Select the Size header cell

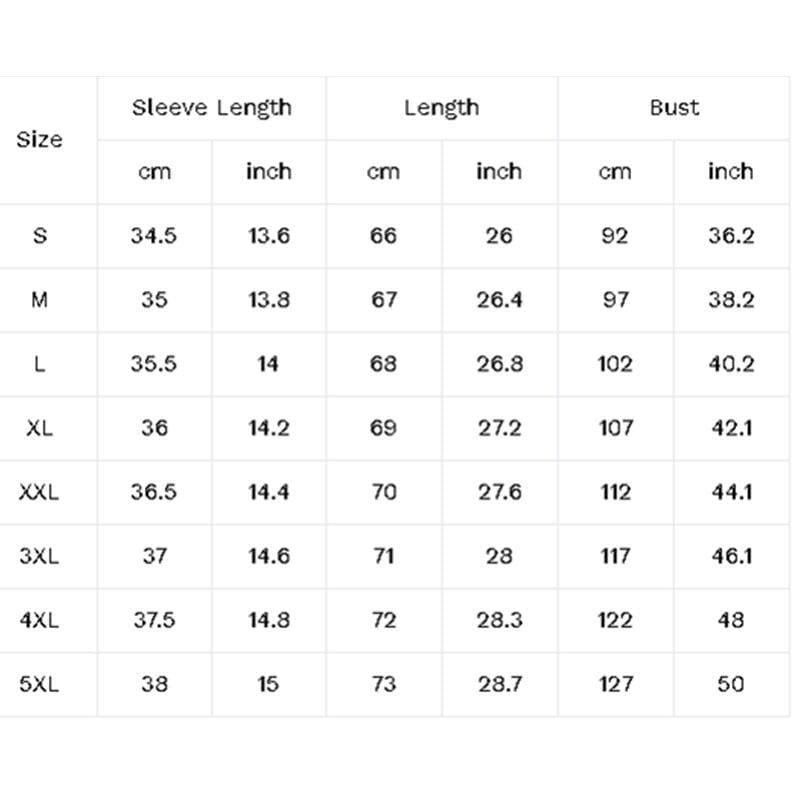[x=39, y=139]
